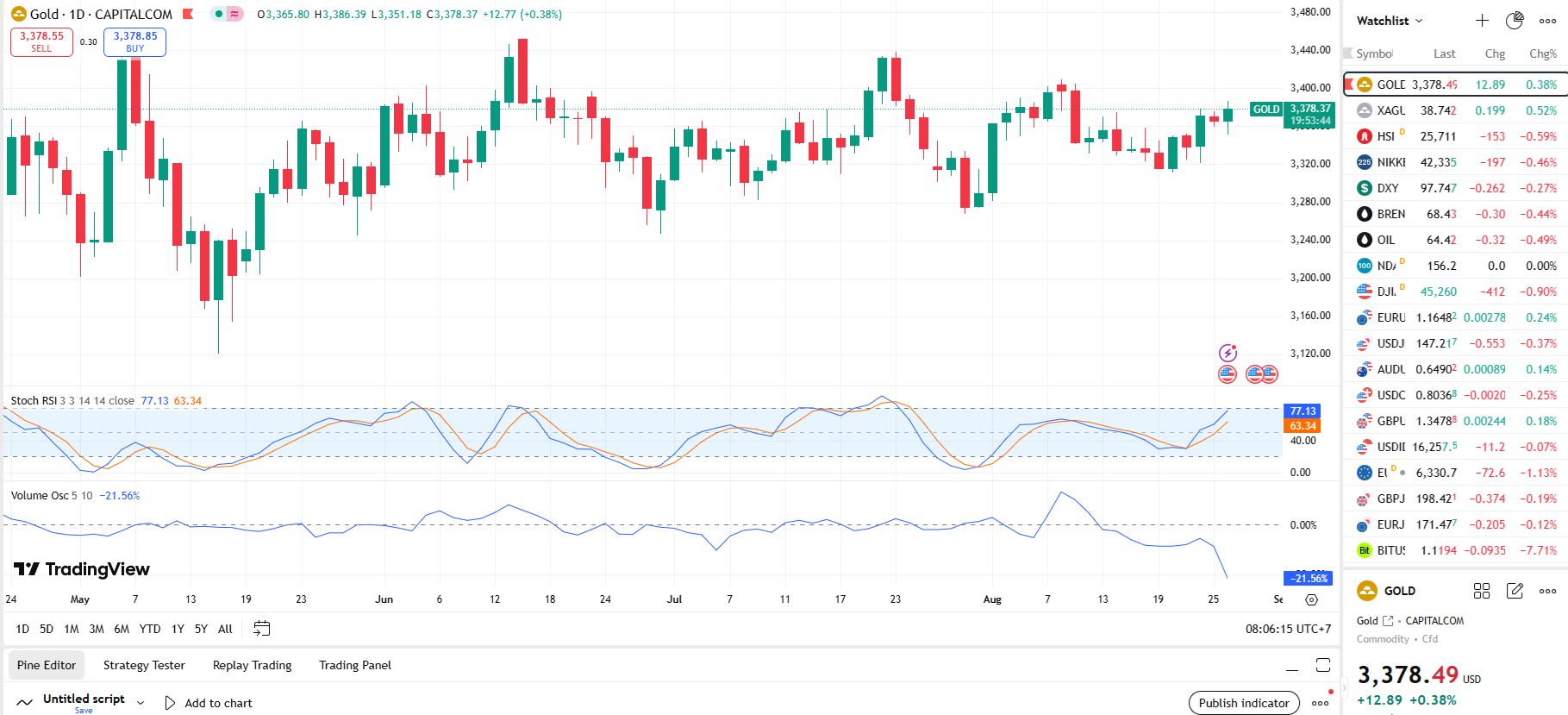The height and width of the screenshot is (715, 1568).
Task: Maximize the Pine Editor panel
Action: (1322, 665)
